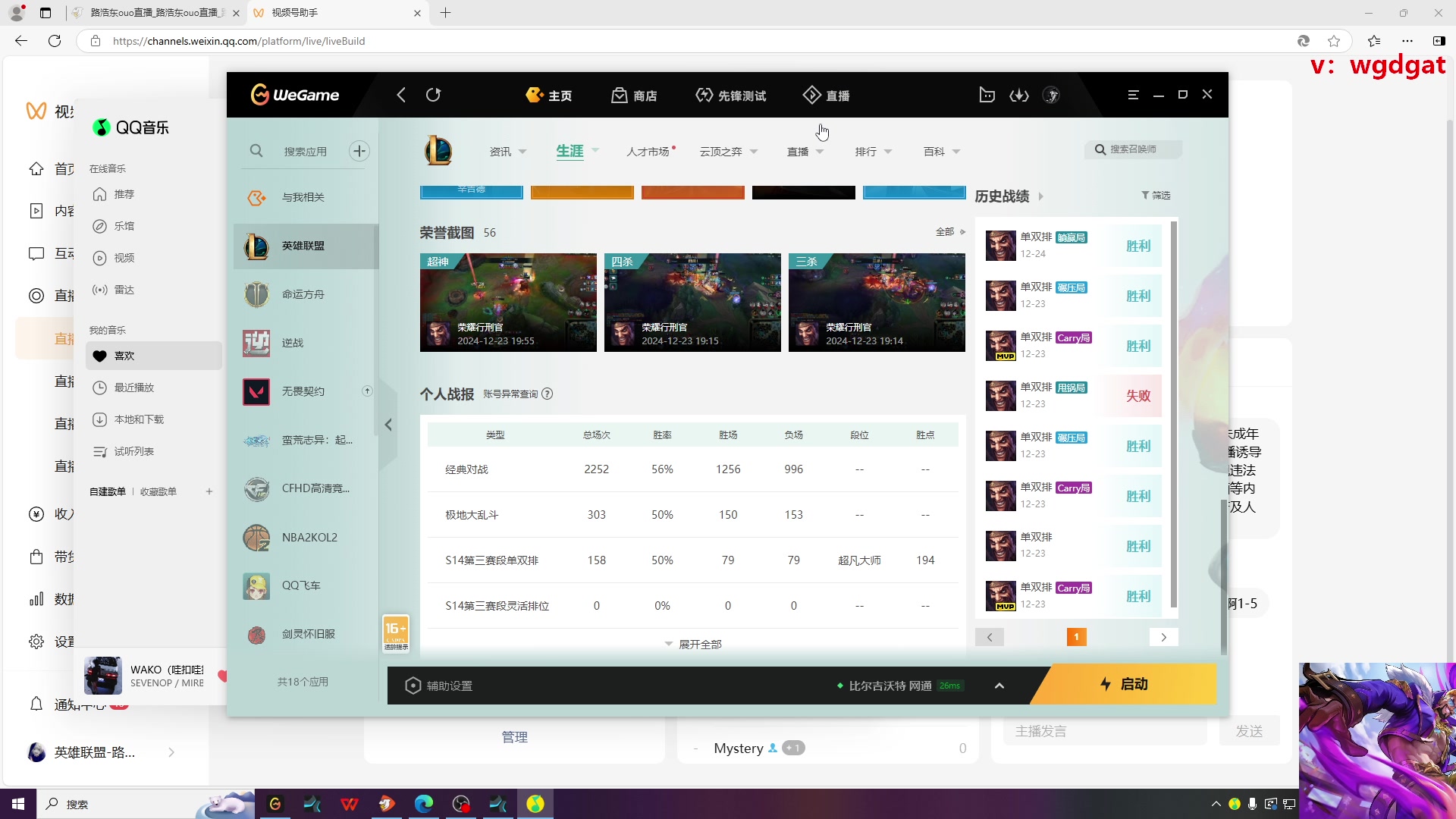Click the 发送 button in the background page
Viewport: 1456px width, 819px height.
1250,731
